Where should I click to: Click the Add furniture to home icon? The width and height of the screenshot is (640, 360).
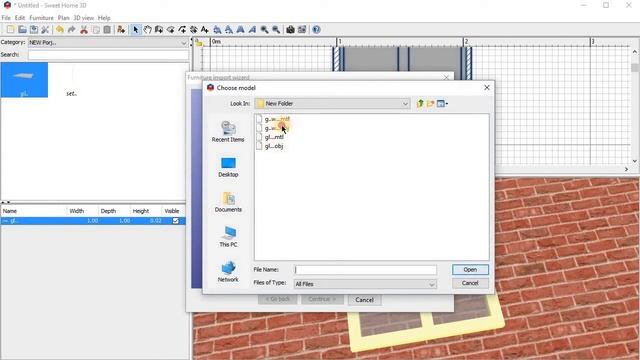point(121,30)
